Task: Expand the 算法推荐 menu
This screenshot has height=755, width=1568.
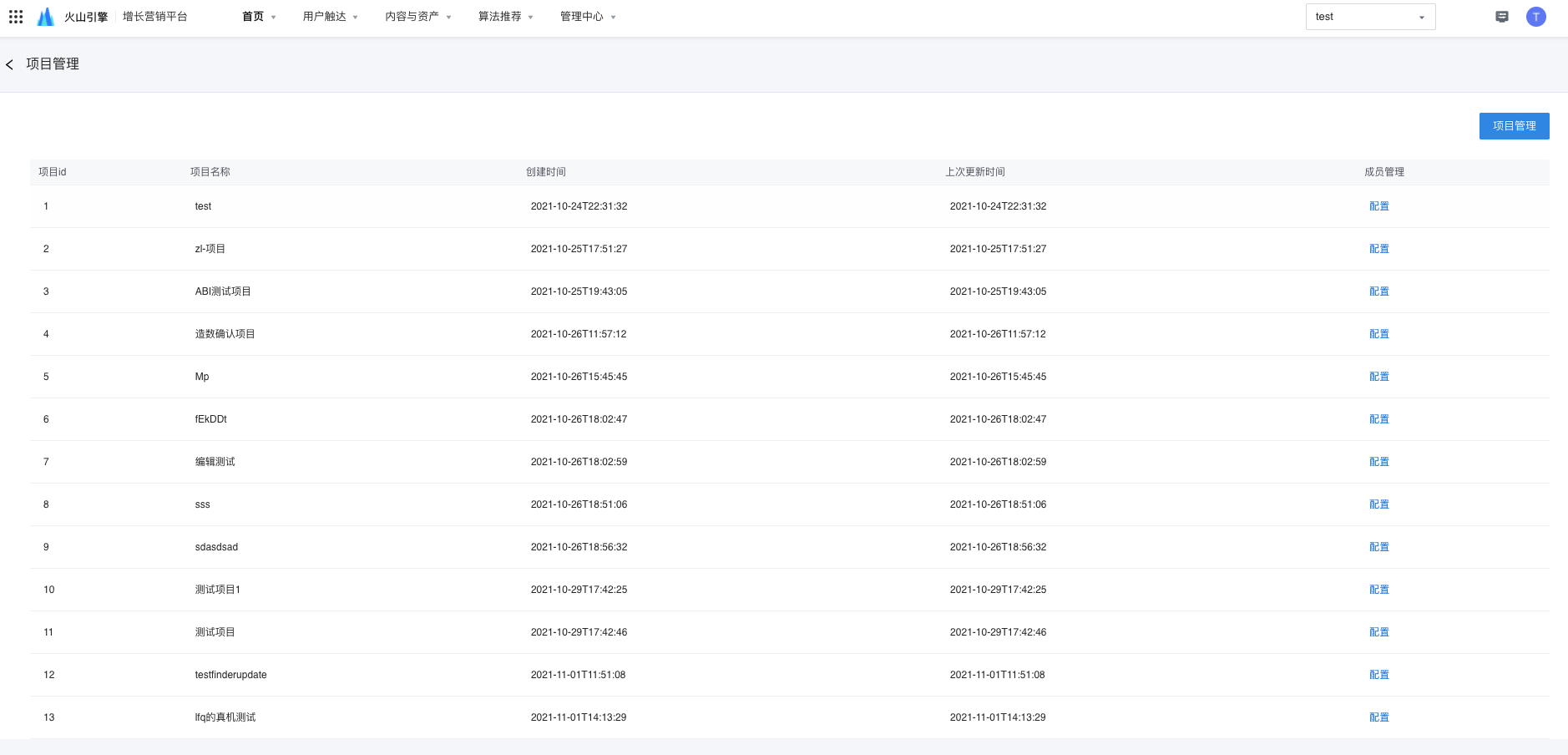Action: coord(506,17)
